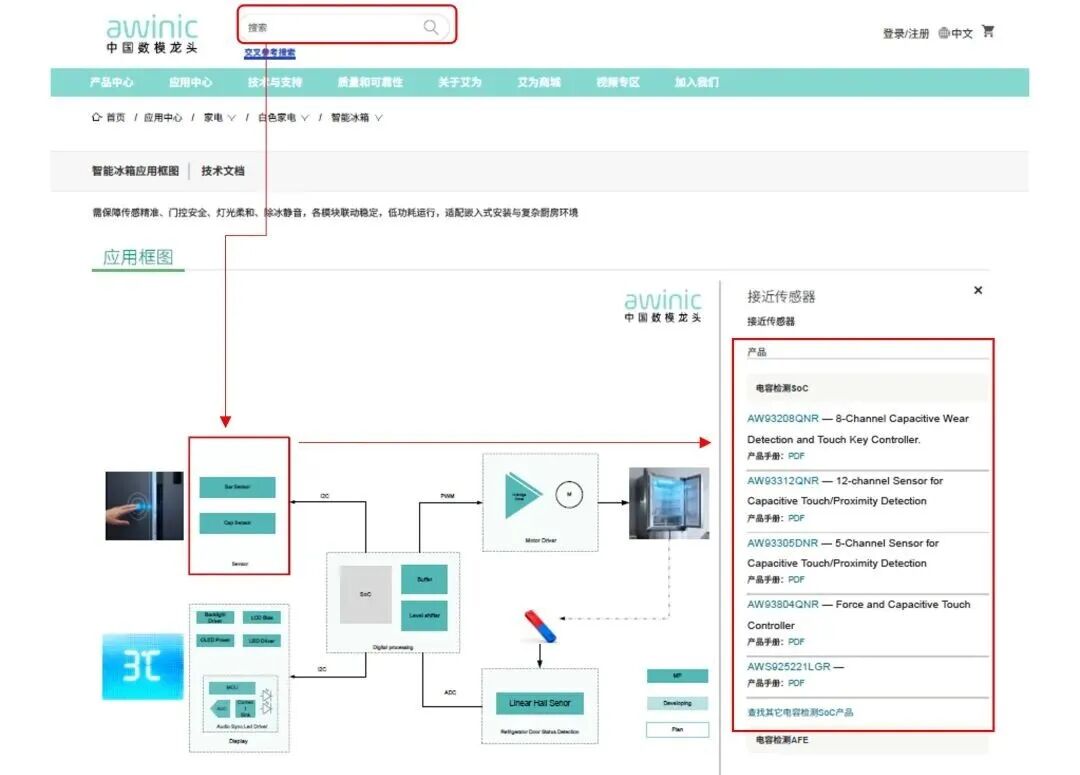Open the 产品中心 menu
The width and height of the screenshot is (1080, 775).
click(112, 82)
